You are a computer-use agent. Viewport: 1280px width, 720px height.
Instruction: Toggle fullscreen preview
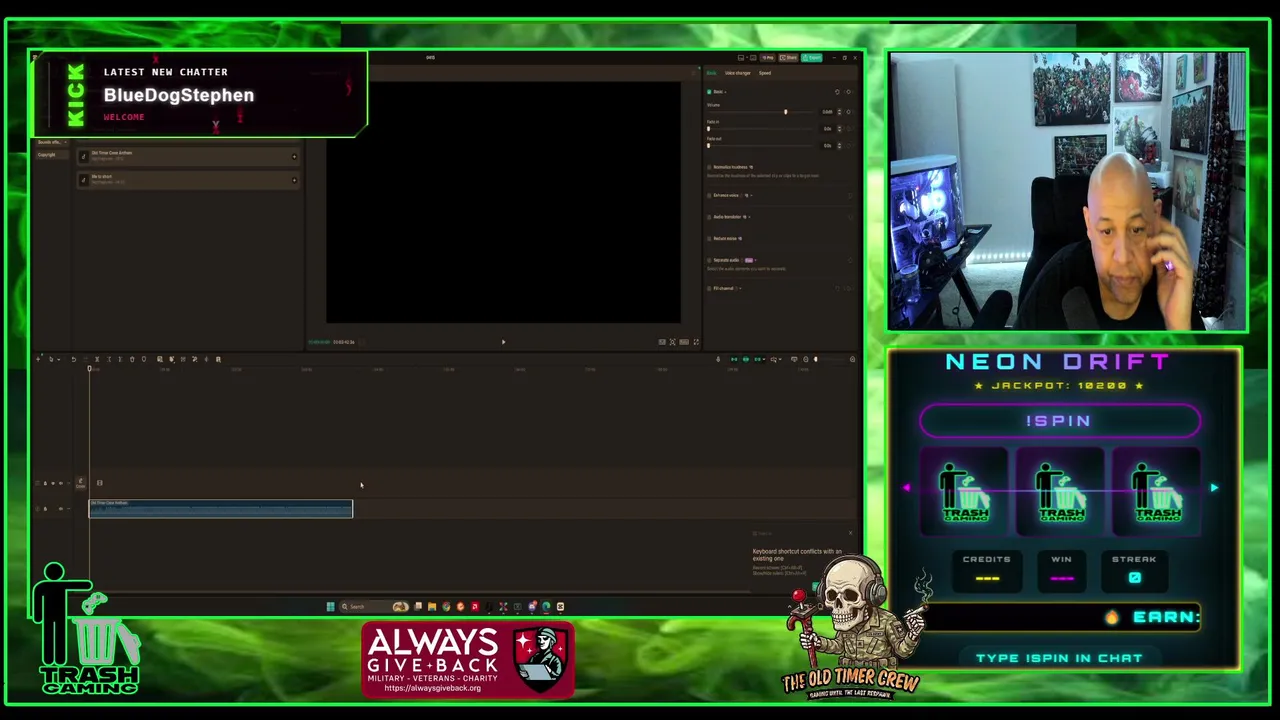click(x=696, y=342)
